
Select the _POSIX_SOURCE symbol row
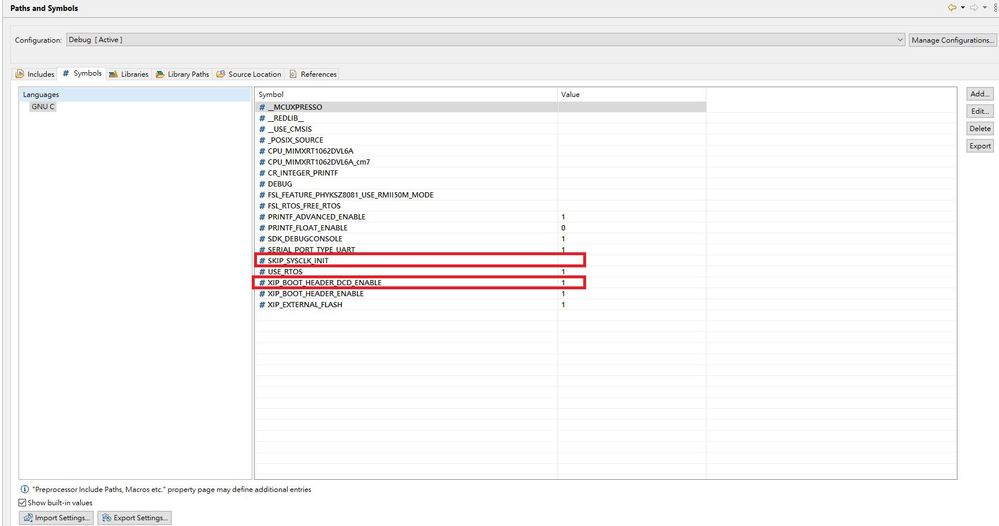(x=480, y=140)
